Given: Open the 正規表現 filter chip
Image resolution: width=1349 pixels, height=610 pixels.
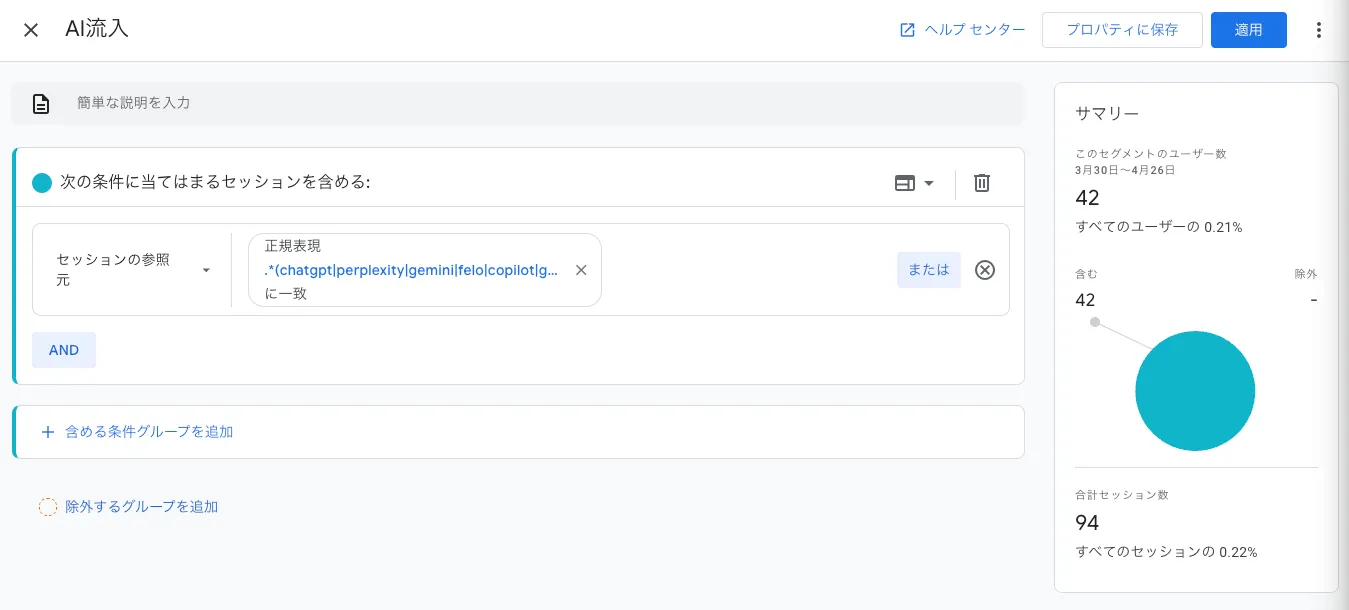Looking at the screenshot, I should coord(410,270).
